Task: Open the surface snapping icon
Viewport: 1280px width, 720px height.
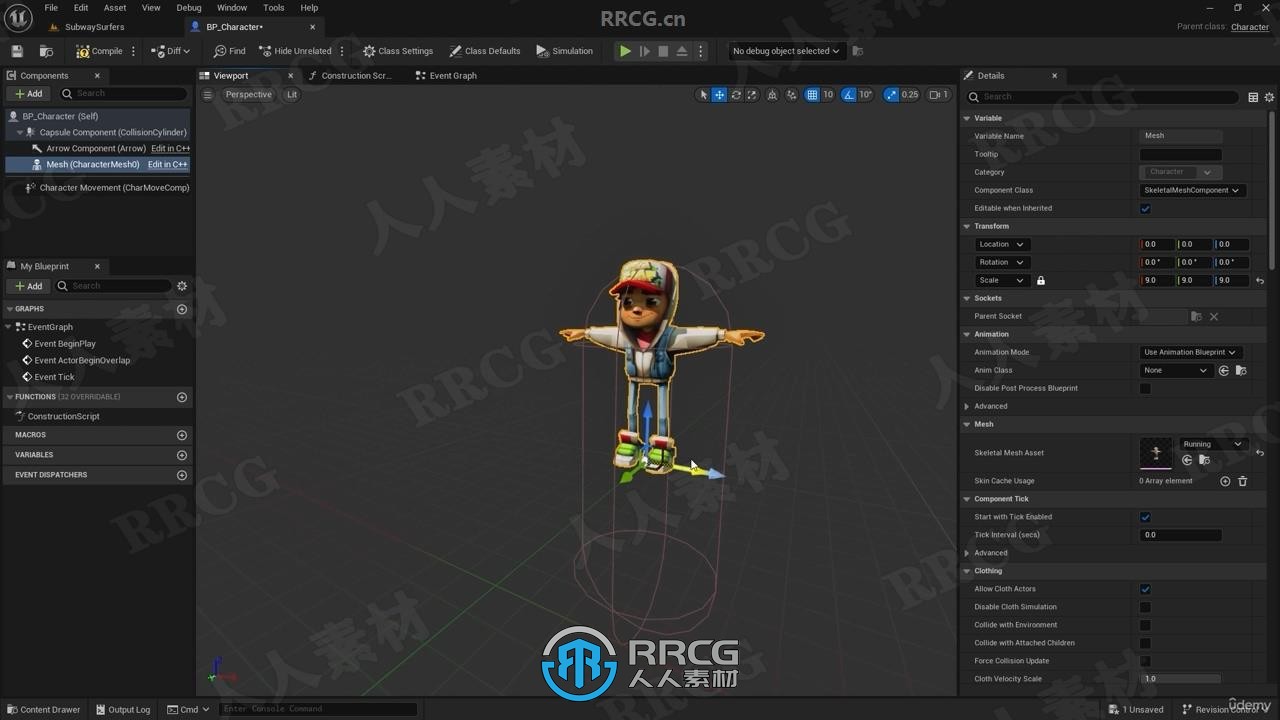Action: [x=791, y=95]
